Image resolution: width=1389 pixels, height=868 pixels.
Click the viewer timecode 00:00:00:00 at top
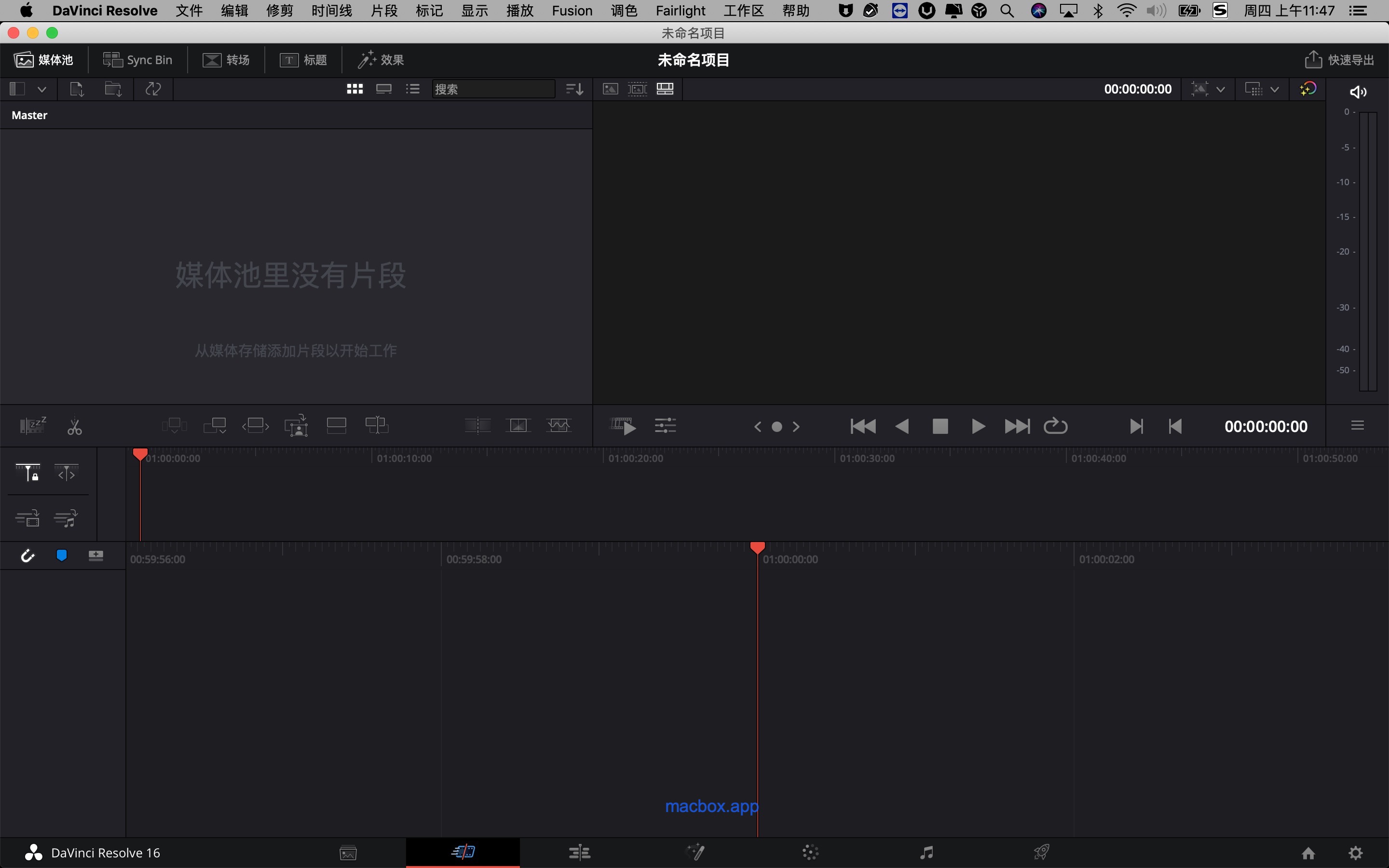[1138, 89]
